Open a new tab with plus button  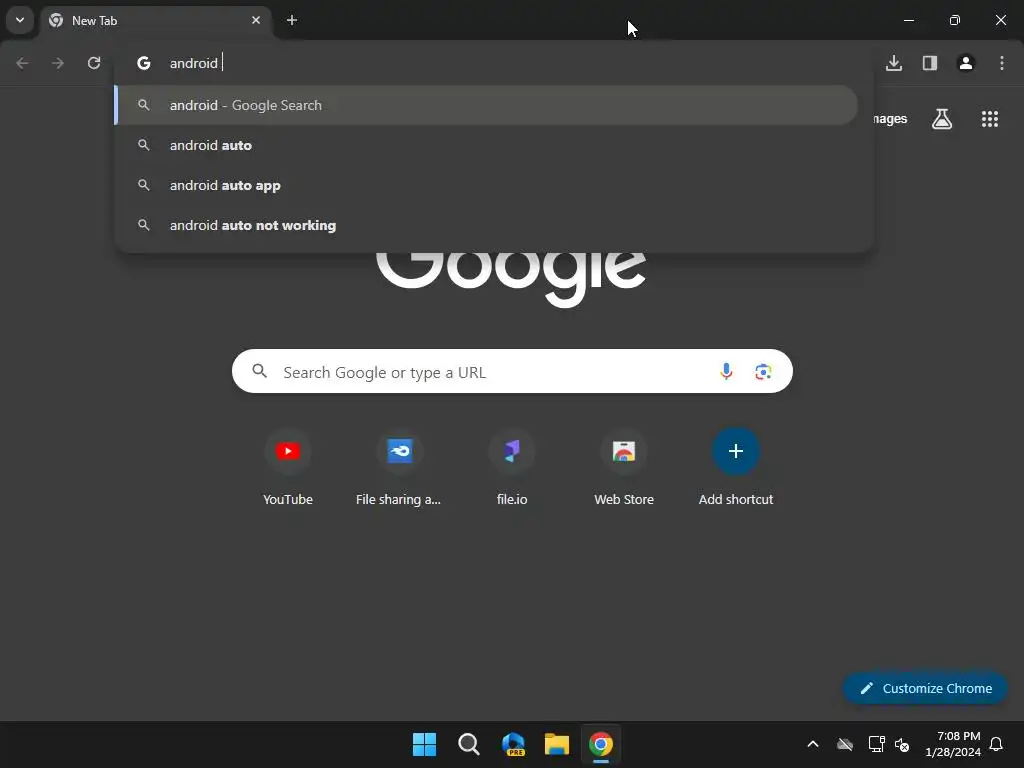tap(292, 20)
